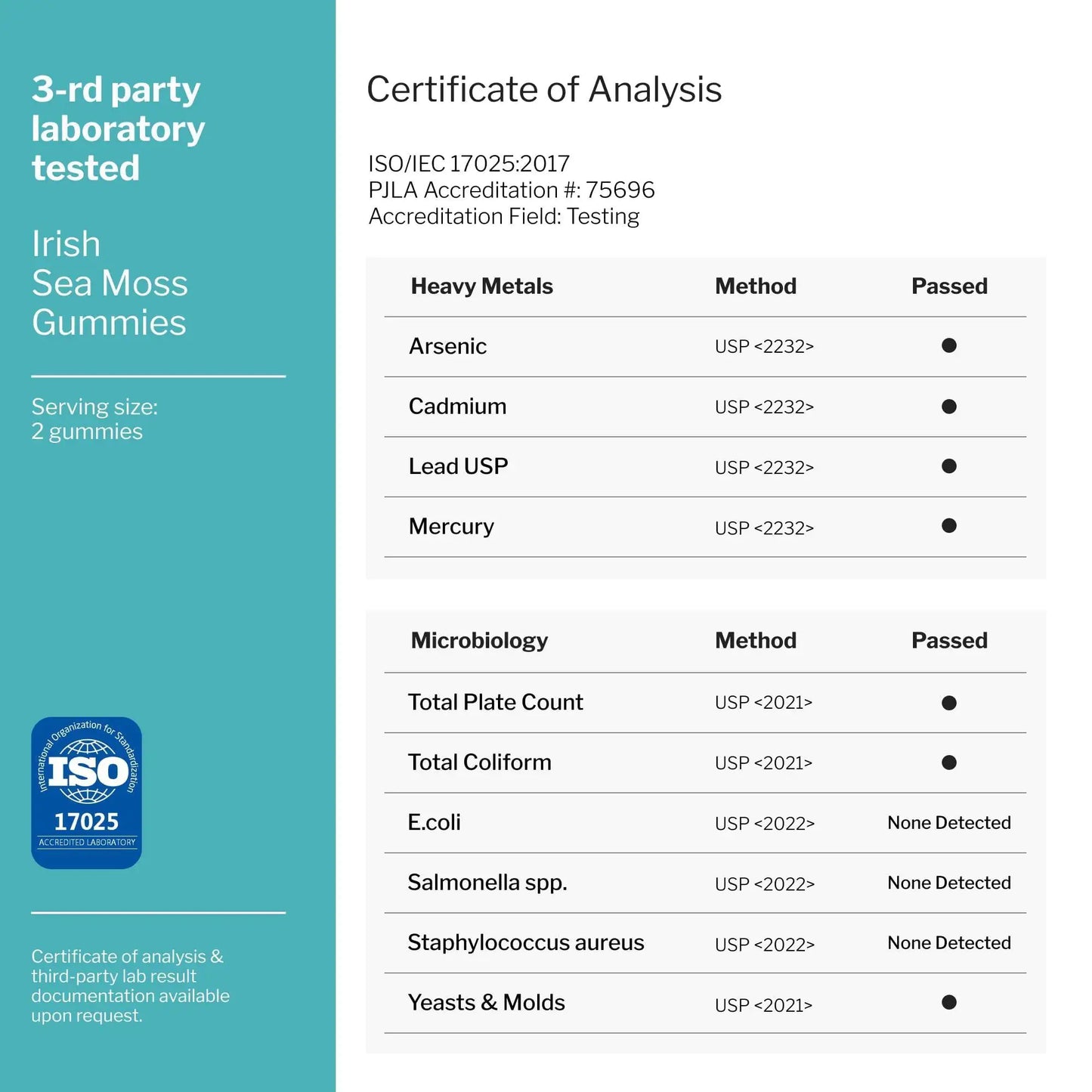Image resolution: width=1092 pixels, height=1092 pixels.
Task: Click the Microbiology column header
Action: (479, 641)
